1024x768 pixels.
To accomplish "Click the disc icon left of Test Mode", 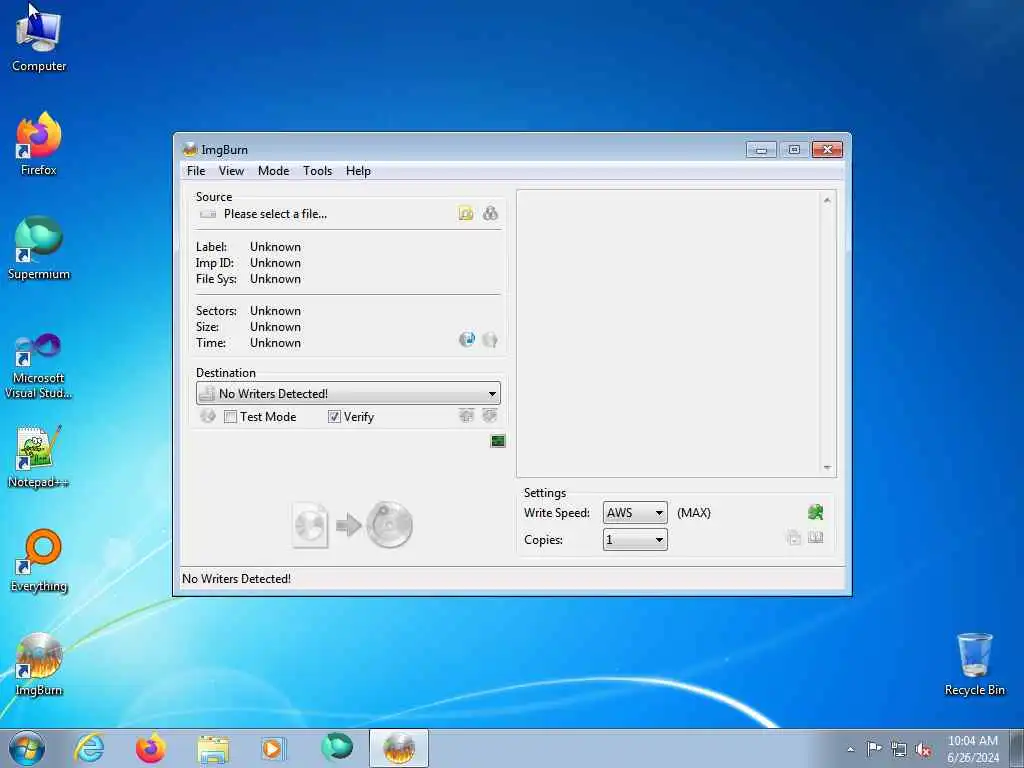I will tap(208, 416).
